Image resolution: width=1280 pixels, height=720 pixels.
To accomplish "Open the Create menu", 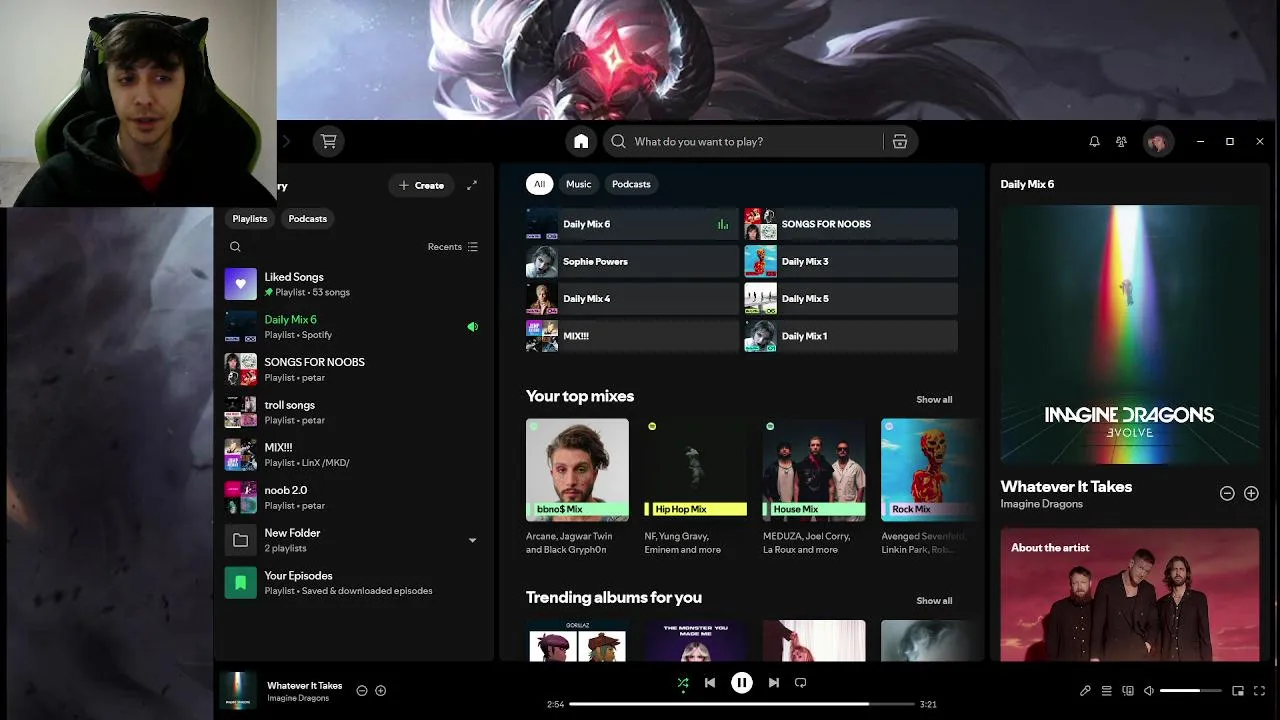I will click(421, 185).
